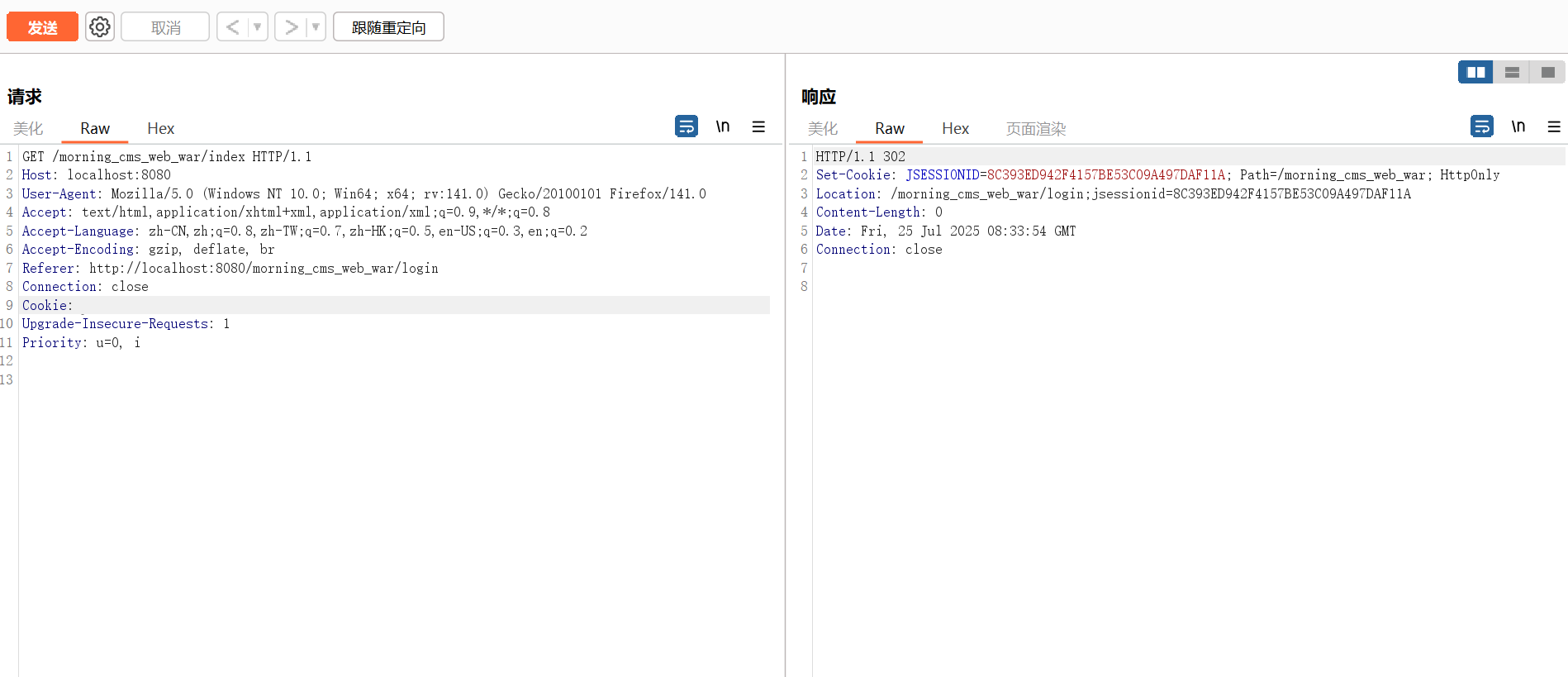Open the response panel hamburger menu
The image size is (1568, 677).
(x=1554, y=126)
